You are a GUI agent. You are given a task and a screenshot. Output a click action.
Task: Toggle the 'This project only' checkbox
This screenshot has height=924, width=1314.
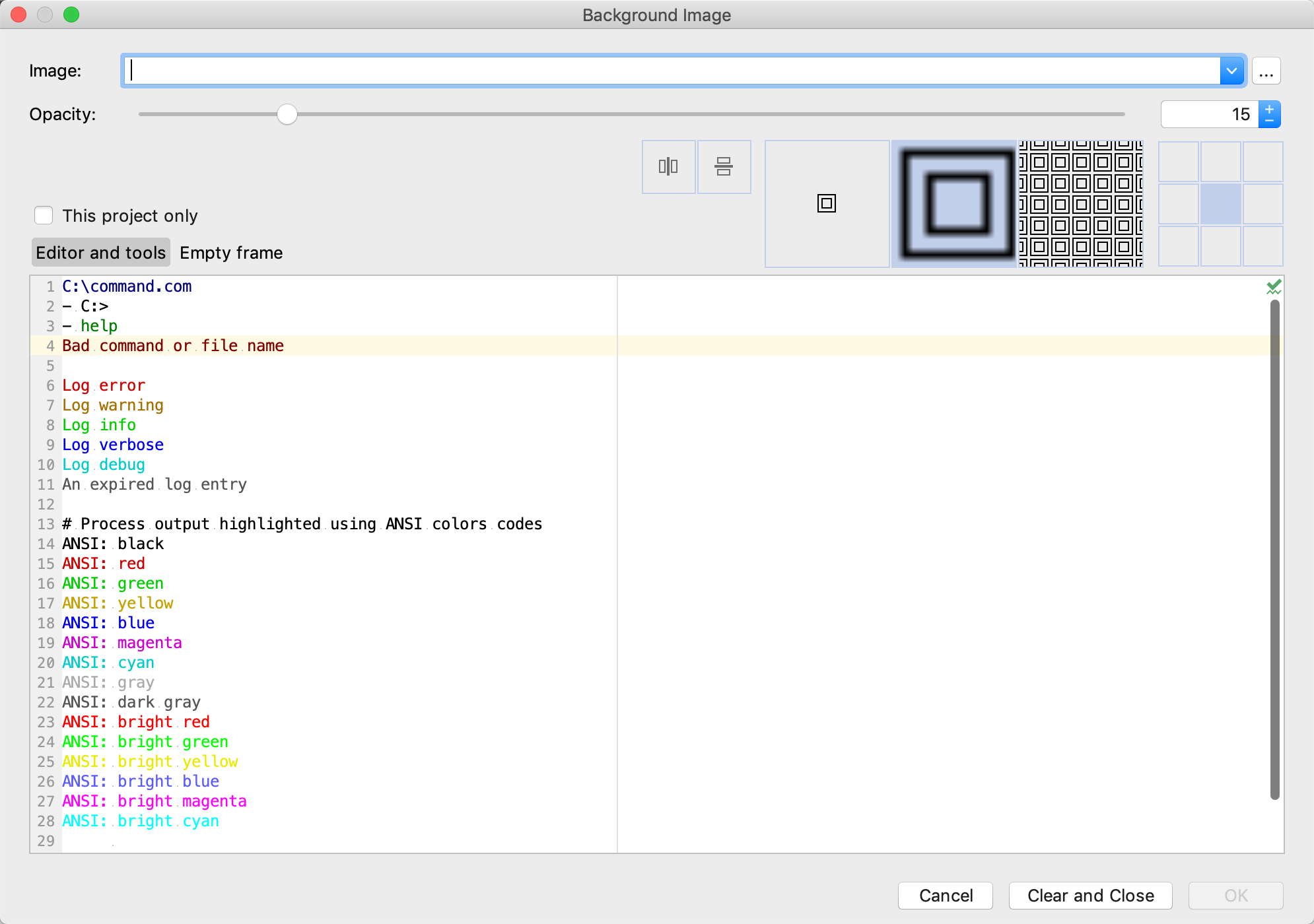pos(44,215)
